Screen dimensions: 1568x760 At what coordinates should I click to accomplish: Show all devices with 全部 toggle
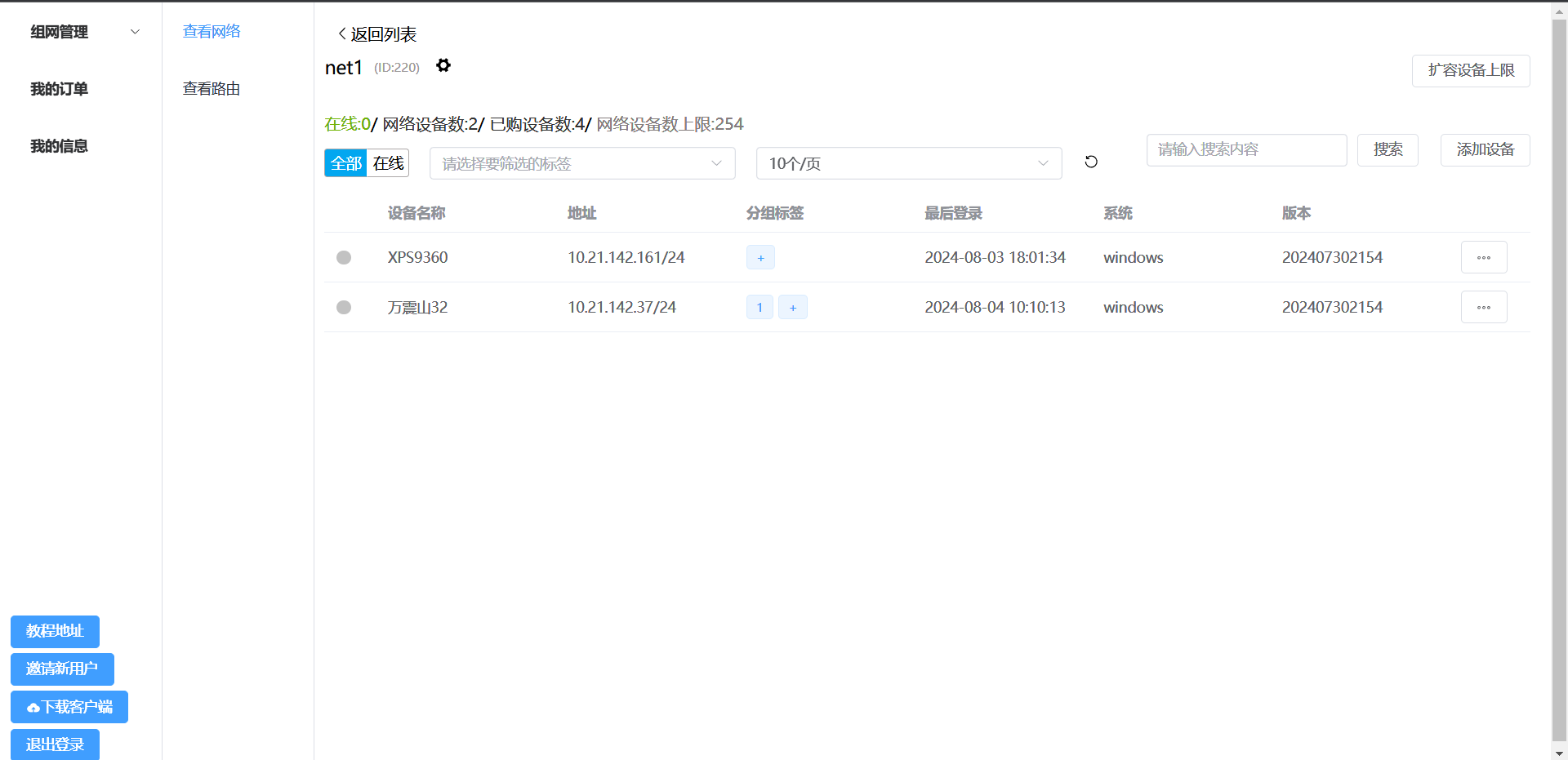click(x=346, y=163)
